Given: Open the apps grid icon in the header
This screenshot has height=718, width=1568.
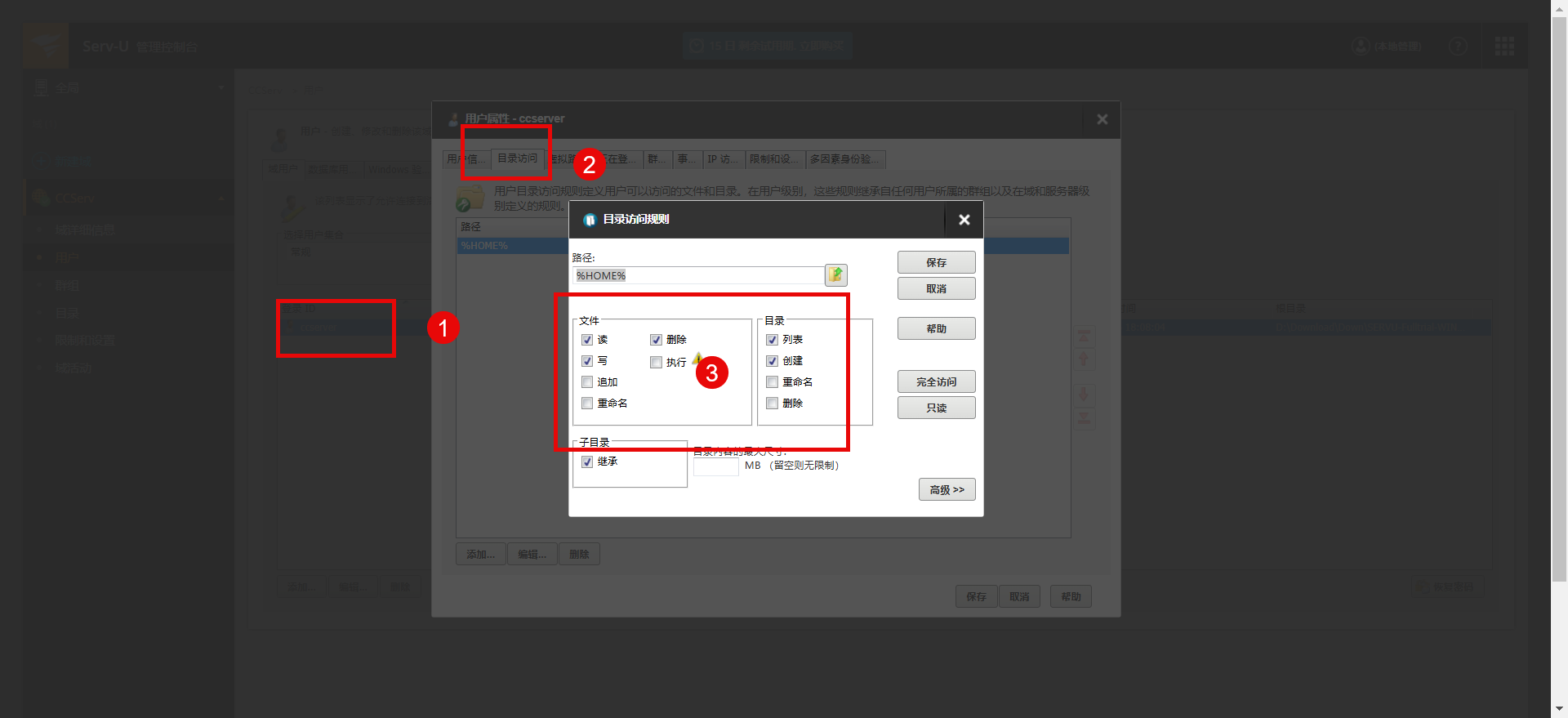Looking at the screenshot, I should pos(1504,47).
